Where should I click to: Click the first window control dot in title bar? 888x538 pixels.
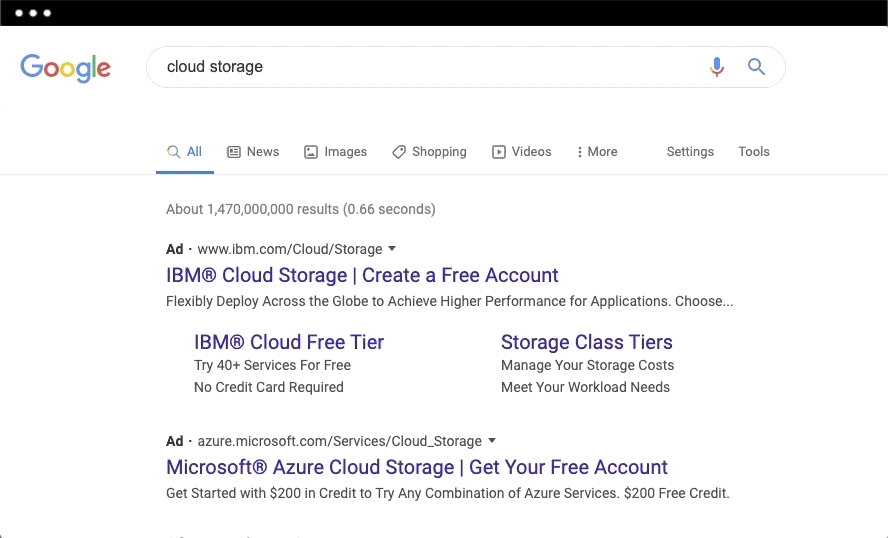pyautogui.click(x=19, y=14)
